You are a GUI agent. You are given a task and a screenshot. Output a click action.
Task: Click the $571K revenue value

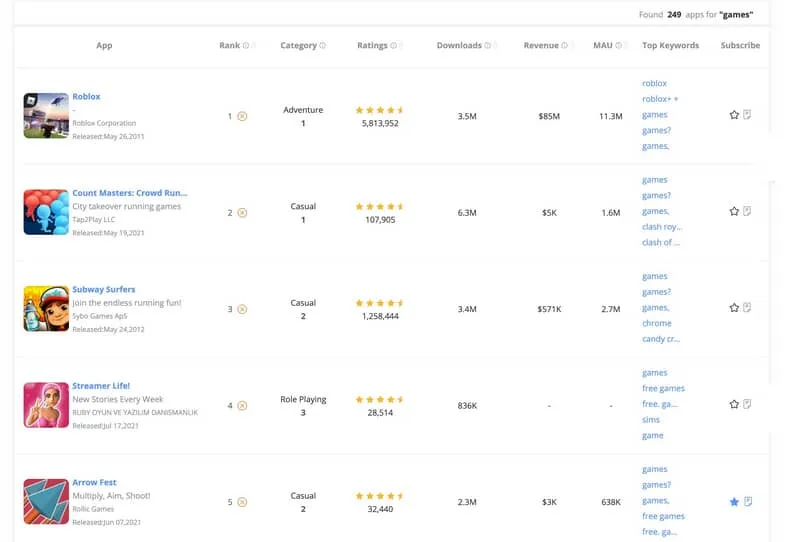coord(549,309)
